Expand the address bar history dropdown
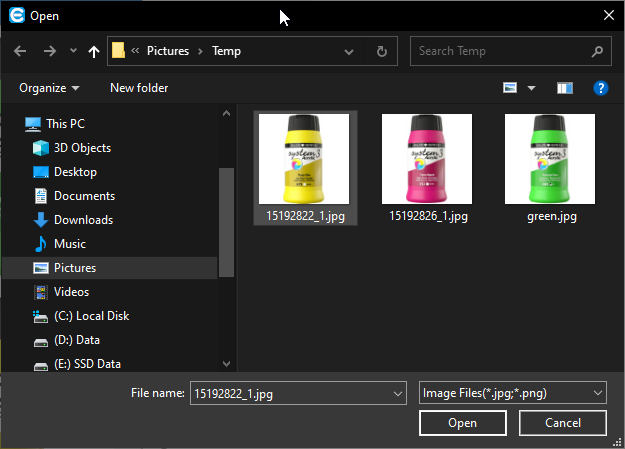The image size is (625, 449). (348, 51)
